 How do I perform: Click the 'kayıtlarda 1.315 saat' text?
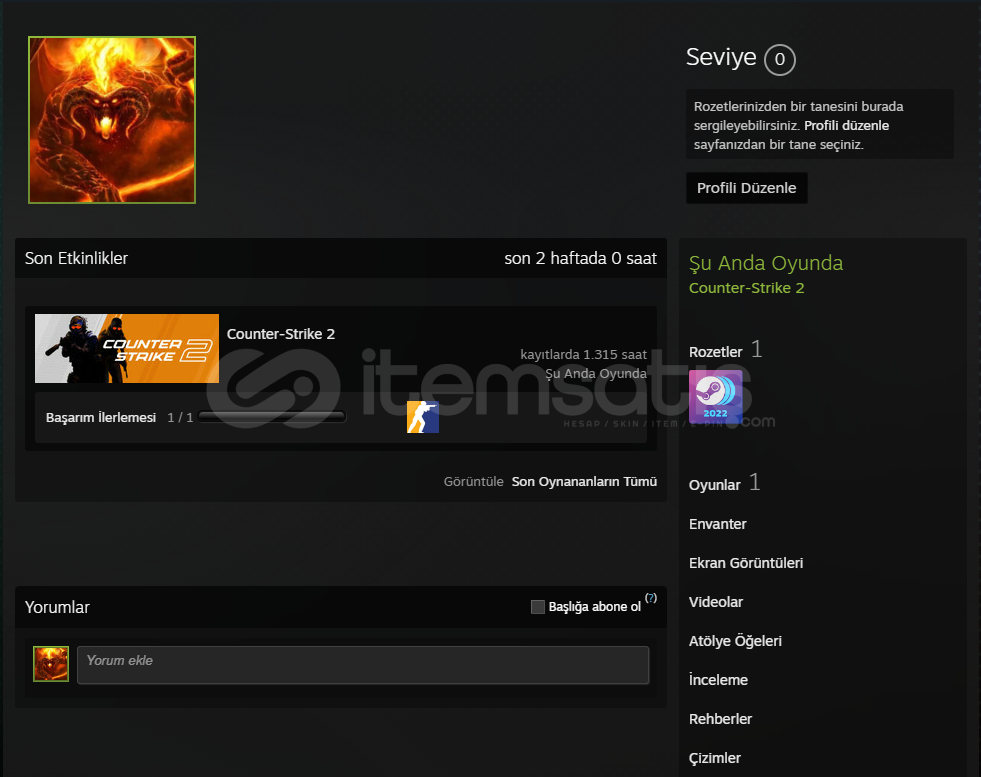(583, 355)
